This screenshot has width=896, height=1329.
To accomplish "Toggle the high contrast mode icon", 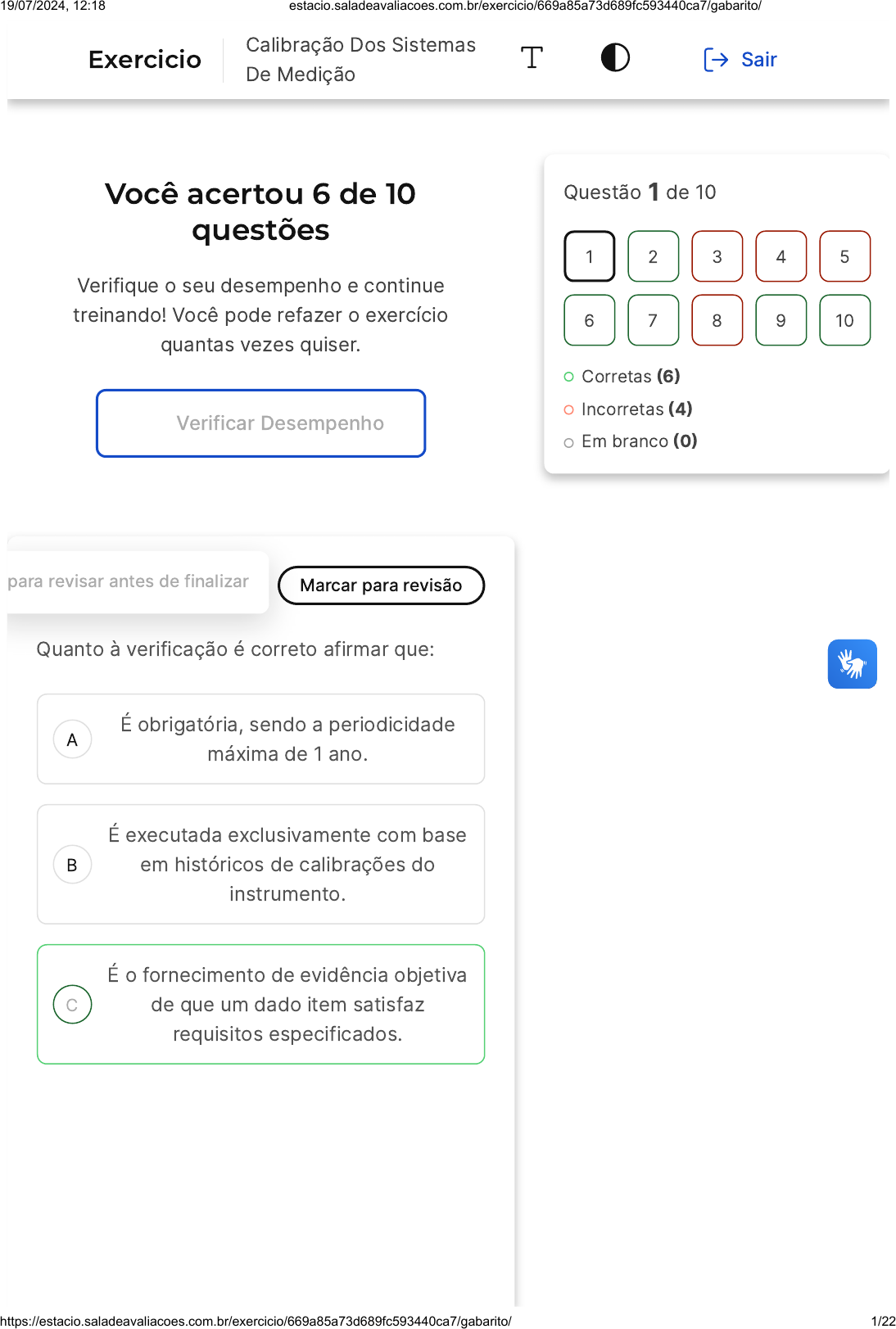I will tap(615, 58).
